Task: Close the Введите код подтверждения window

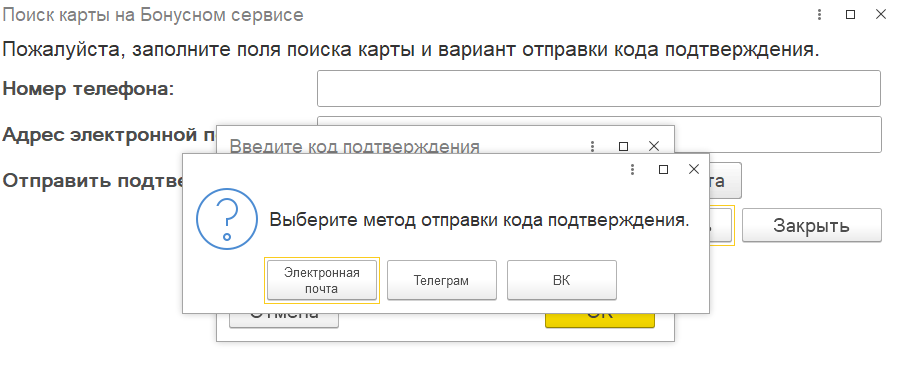Action: 653,147
